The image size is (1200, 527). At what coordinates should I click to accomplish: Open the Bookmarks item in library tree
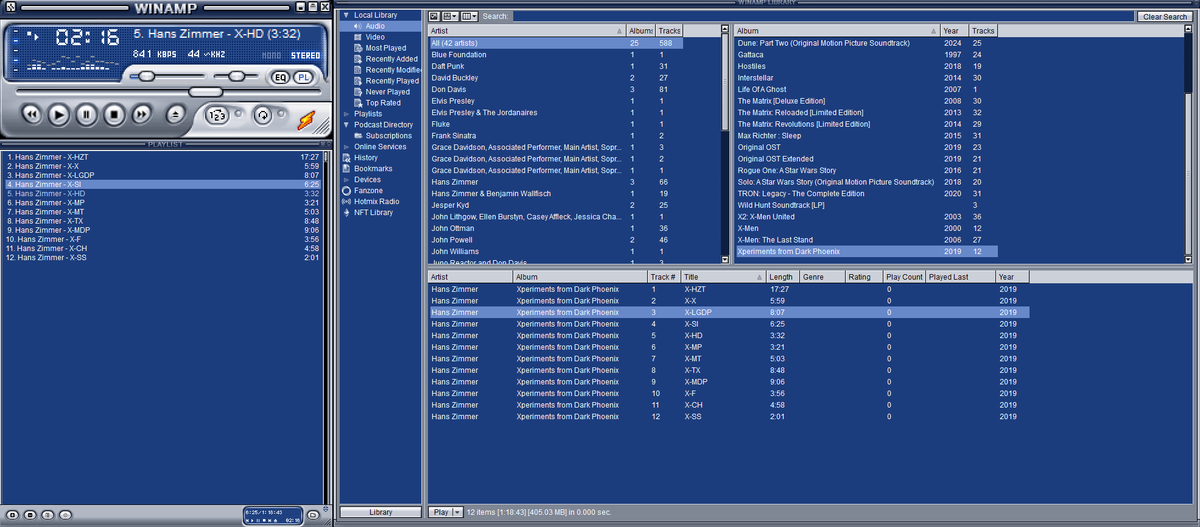(373, 169)
